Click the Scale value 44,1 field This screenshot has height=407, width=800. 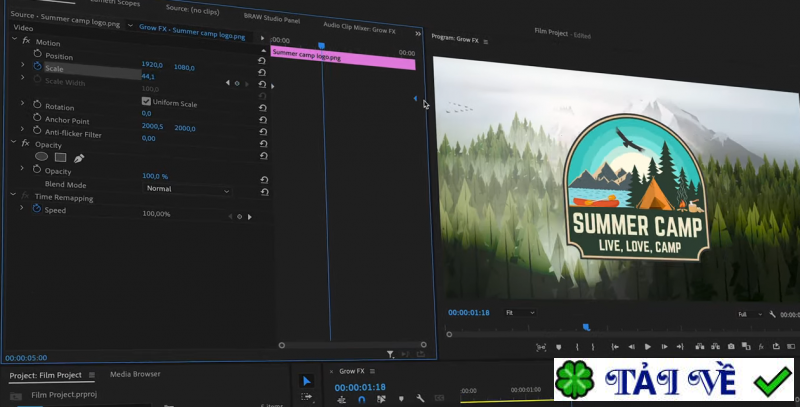[x=148, y=76]
